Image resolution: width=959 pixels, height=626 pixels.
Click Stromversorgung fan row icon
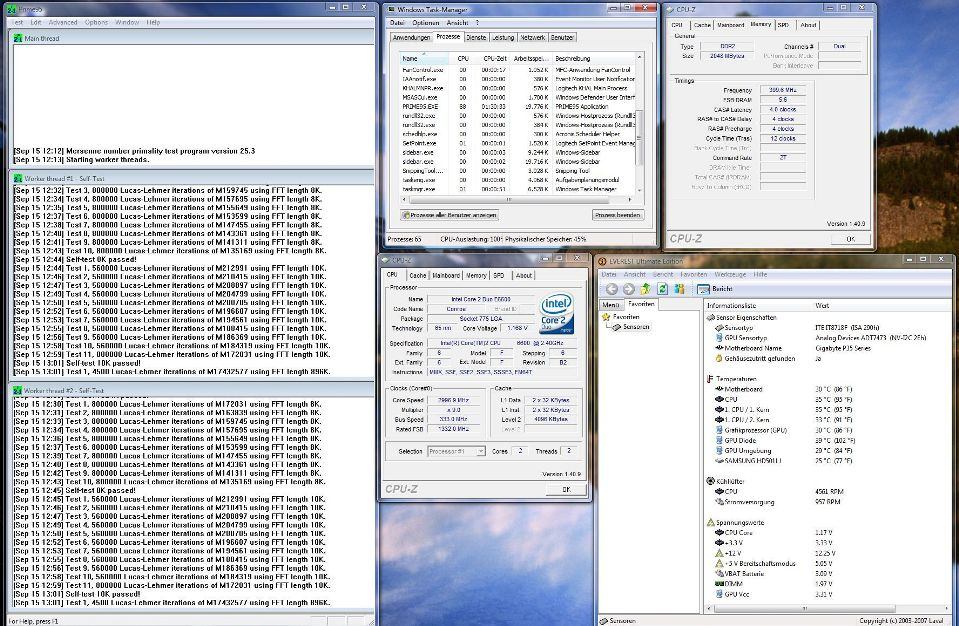(x=719, y=502)
